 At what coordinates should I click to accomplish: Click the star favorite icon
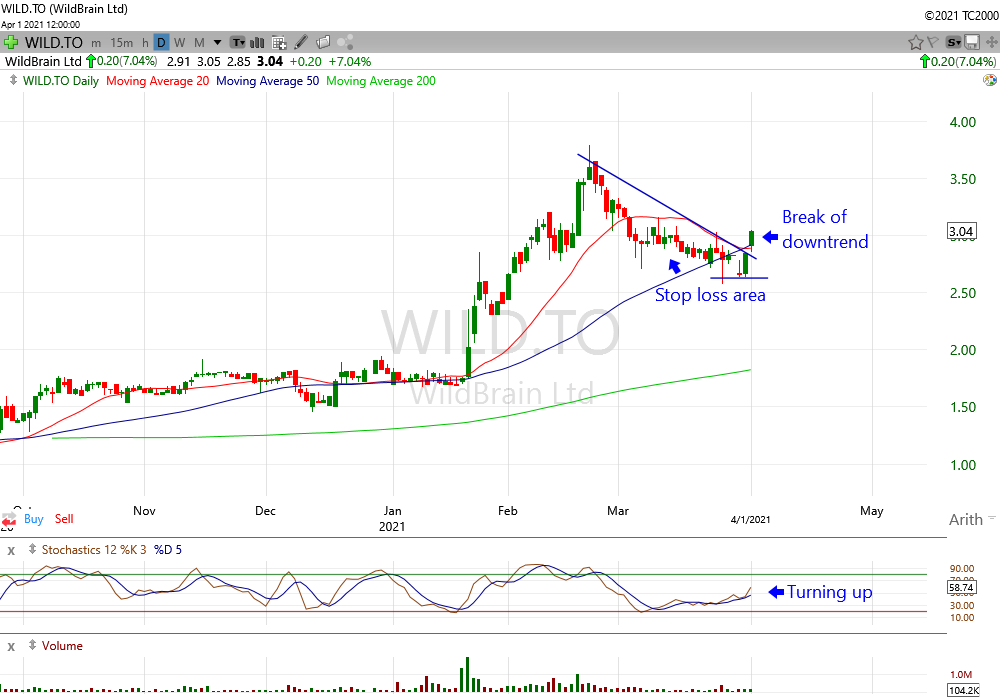[x=915, y=43]
